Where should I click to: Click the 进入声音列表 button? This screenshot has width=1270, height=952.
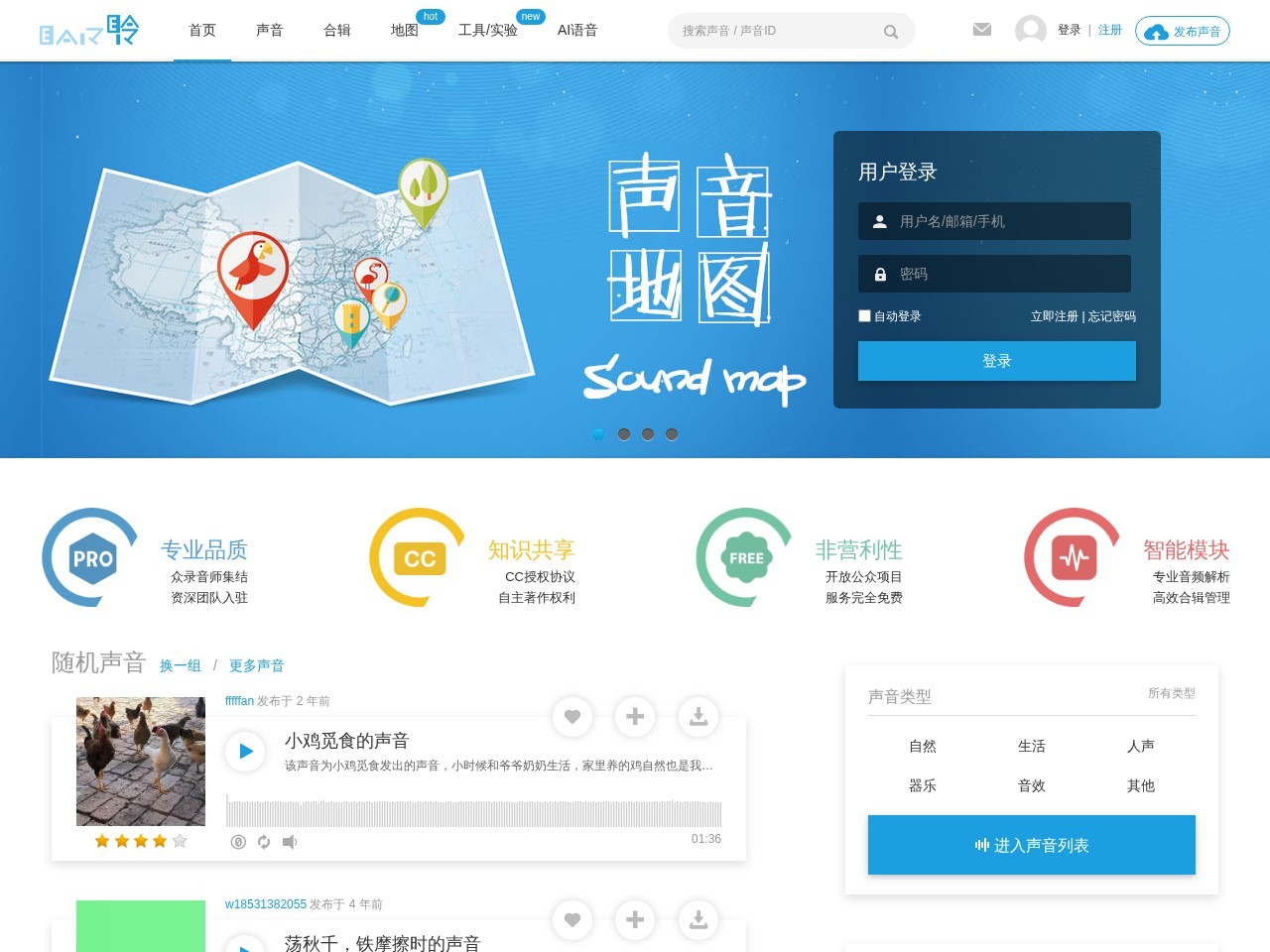pyautogui.click(x=1032, y=845)
